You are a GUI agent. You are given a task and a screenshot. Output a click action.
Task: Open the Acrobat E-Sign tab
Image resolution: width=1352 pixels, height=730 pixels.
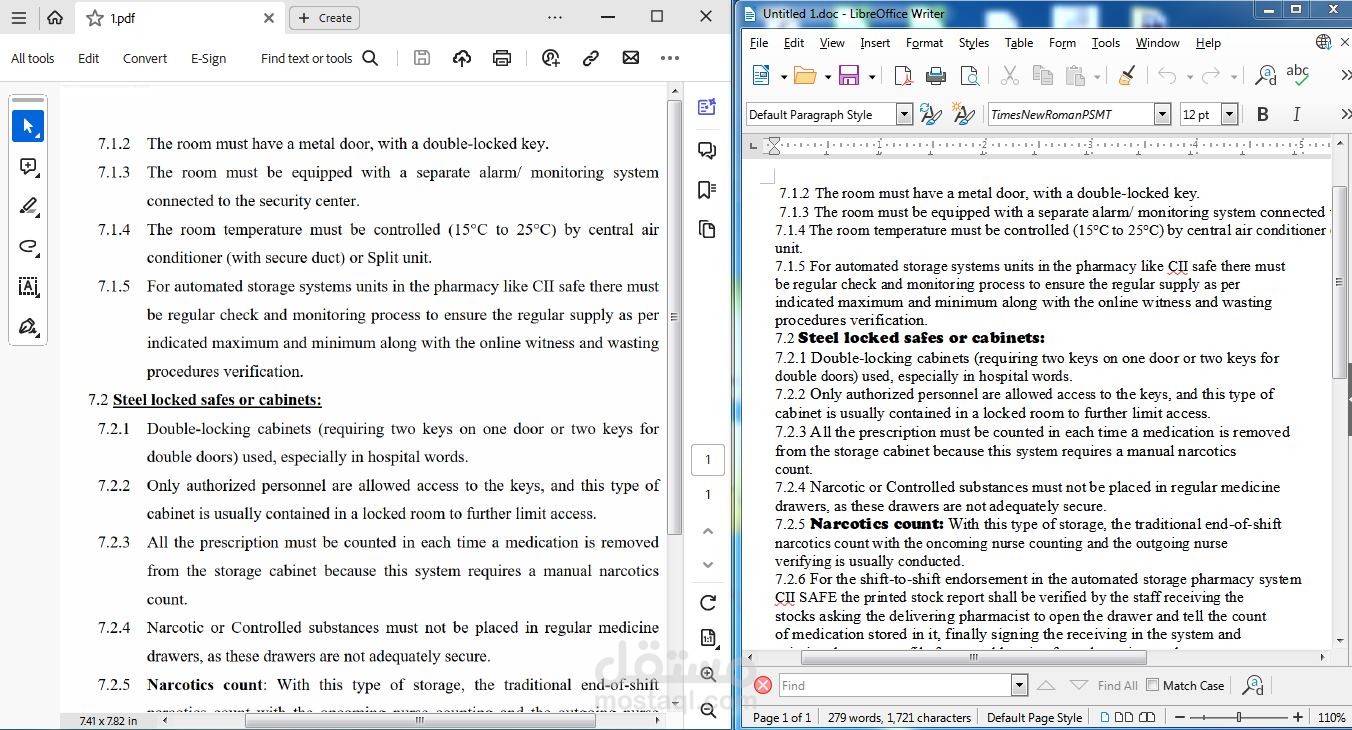(x=209, y=59)
